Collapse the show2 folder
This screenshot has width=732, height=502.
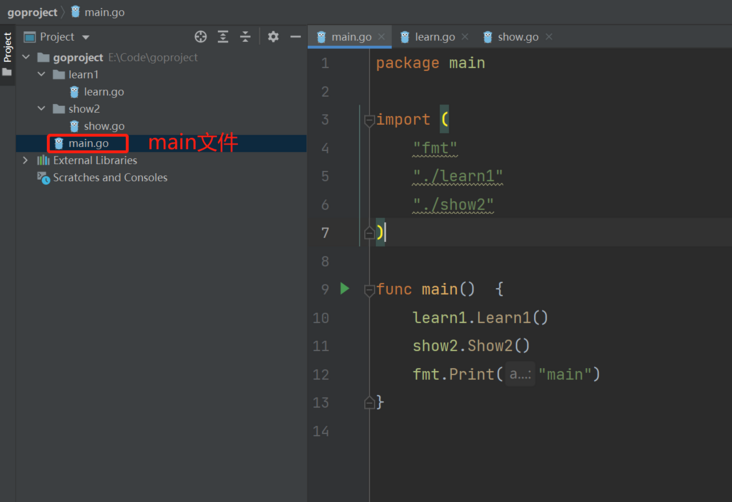point(41,109)
